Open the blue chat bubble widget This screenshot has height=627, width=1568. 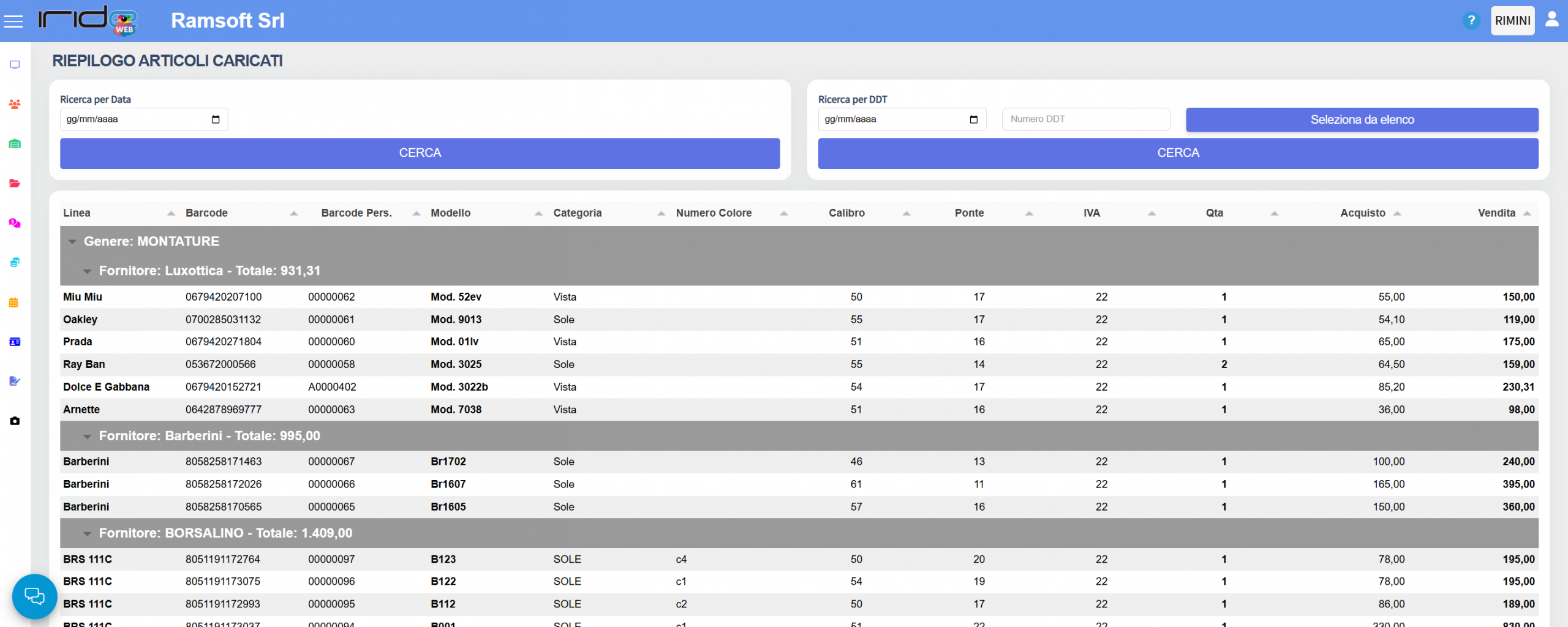tap(34, 596)
